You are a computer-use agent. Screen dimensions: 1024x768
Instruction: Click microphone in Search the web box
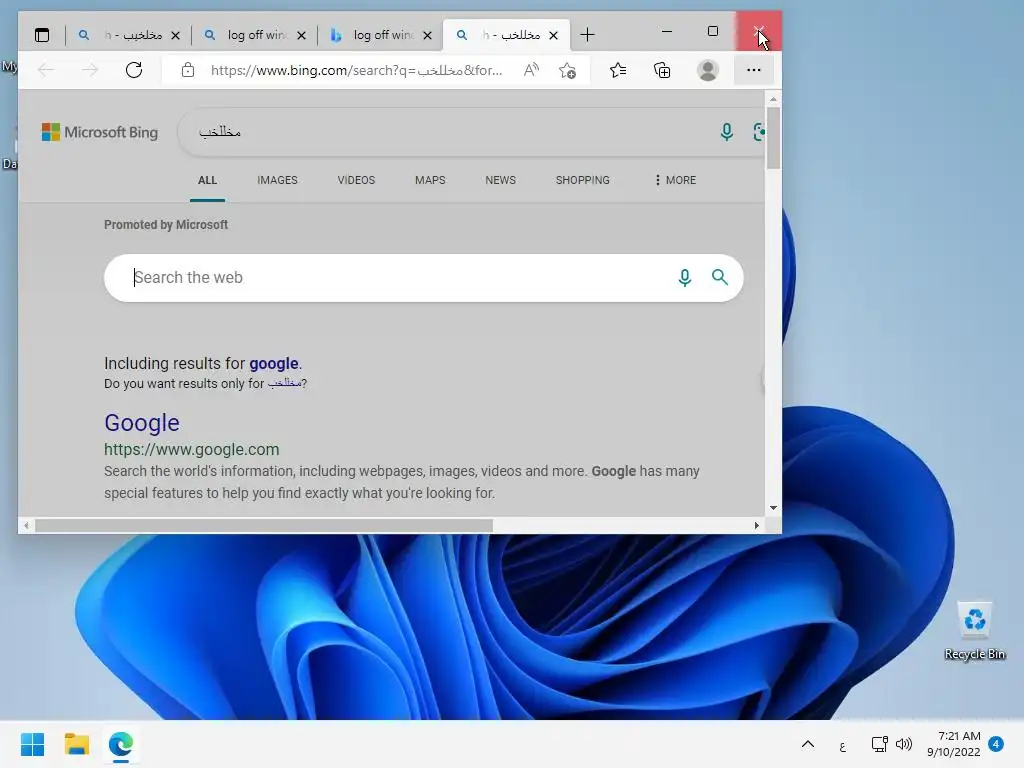point(684,278)
